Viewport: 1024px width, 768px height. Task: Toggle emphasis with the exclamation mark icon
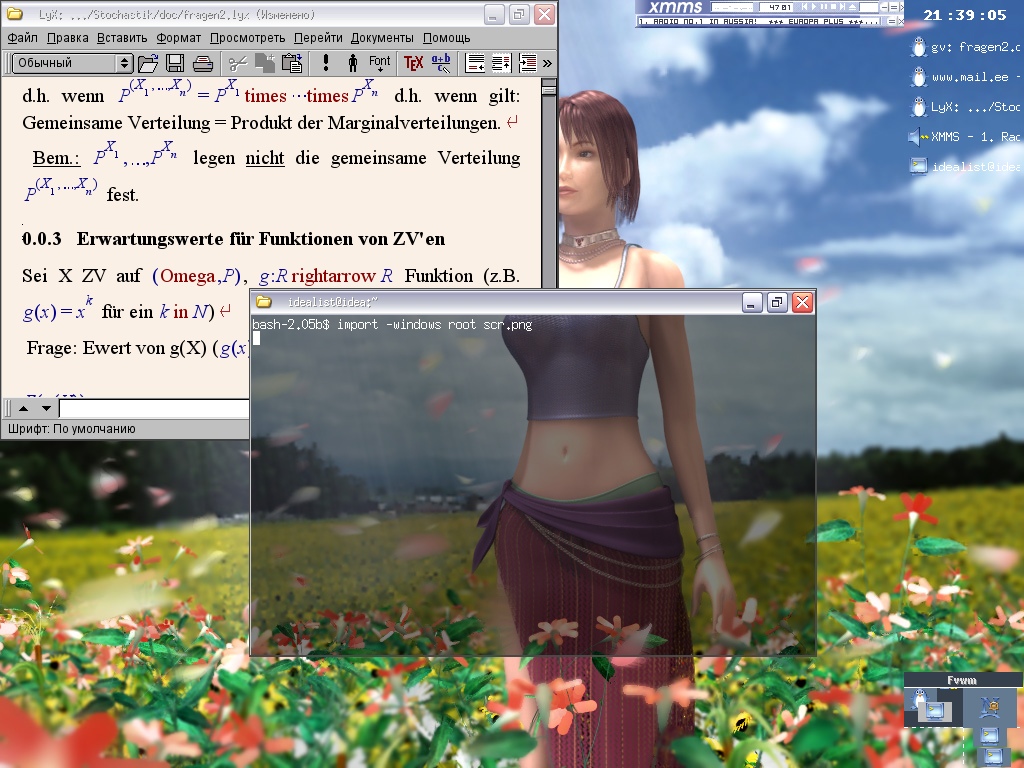coord(326,63)
